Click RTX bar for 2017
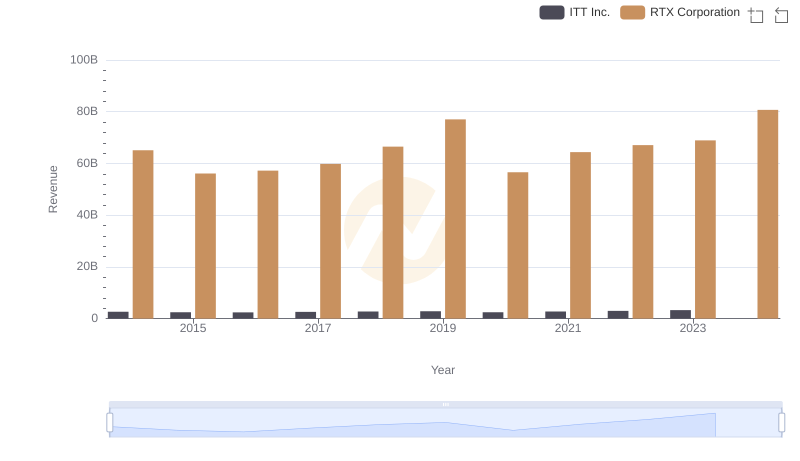800x461 pixels. pos(330,241)
